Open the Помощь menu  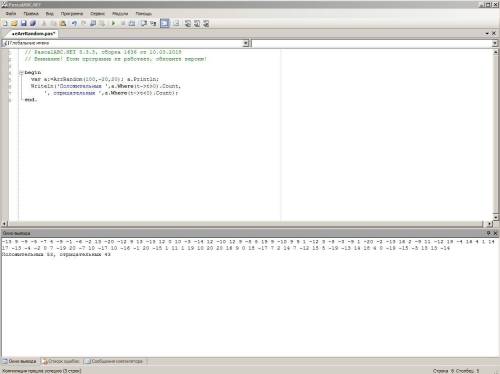tap(144, 14)
